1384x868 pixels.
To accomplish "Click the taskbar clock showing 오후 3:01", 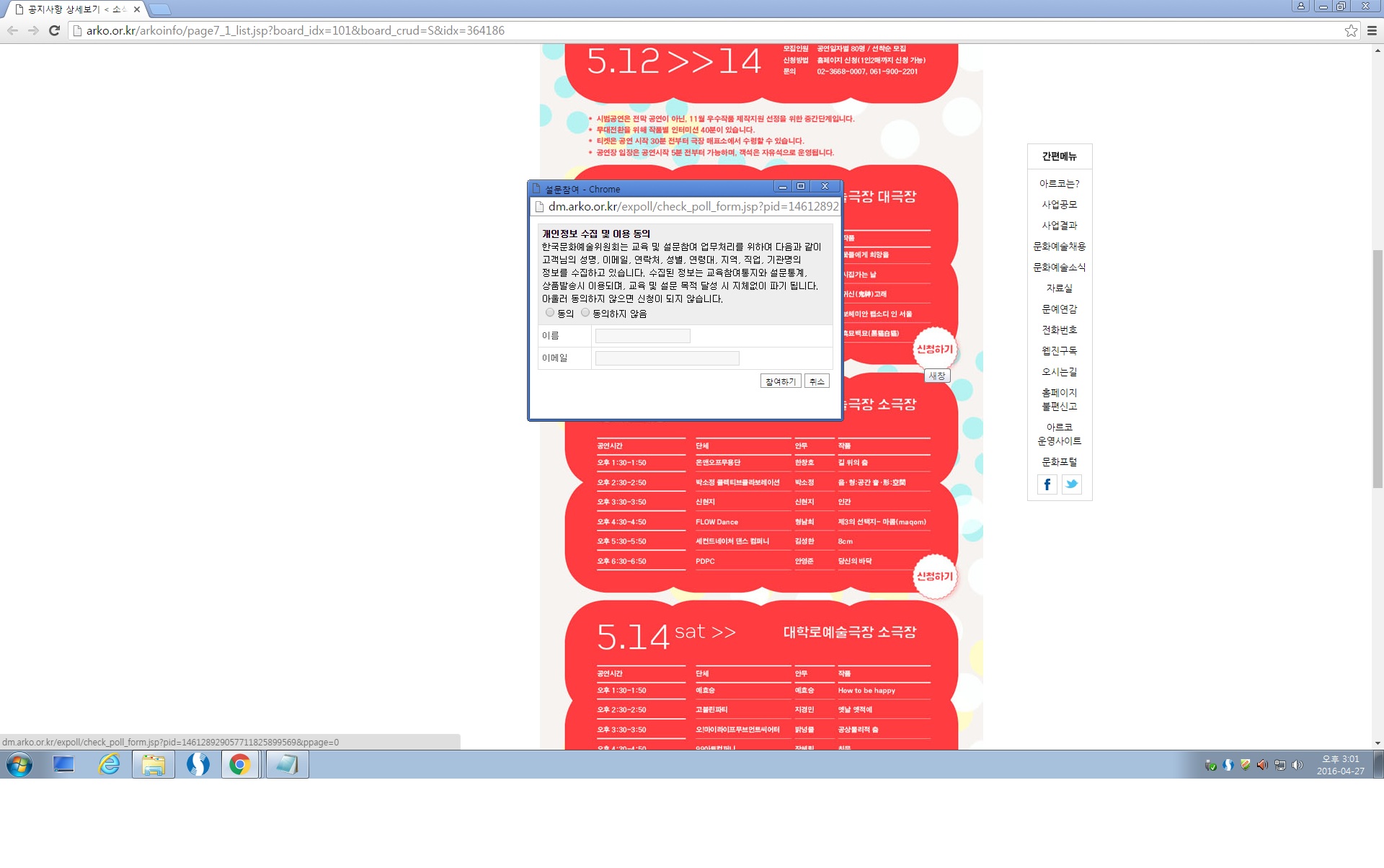I will [1340, 759].
